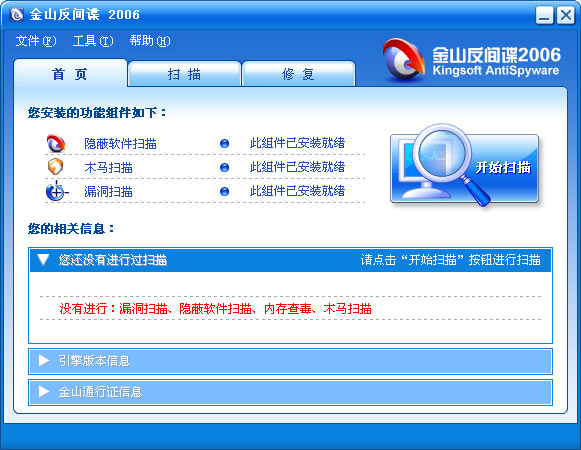Click the blue status dot for 漏洞扫描
This screenshot has width=581, height=450.
tap(224, 192)
